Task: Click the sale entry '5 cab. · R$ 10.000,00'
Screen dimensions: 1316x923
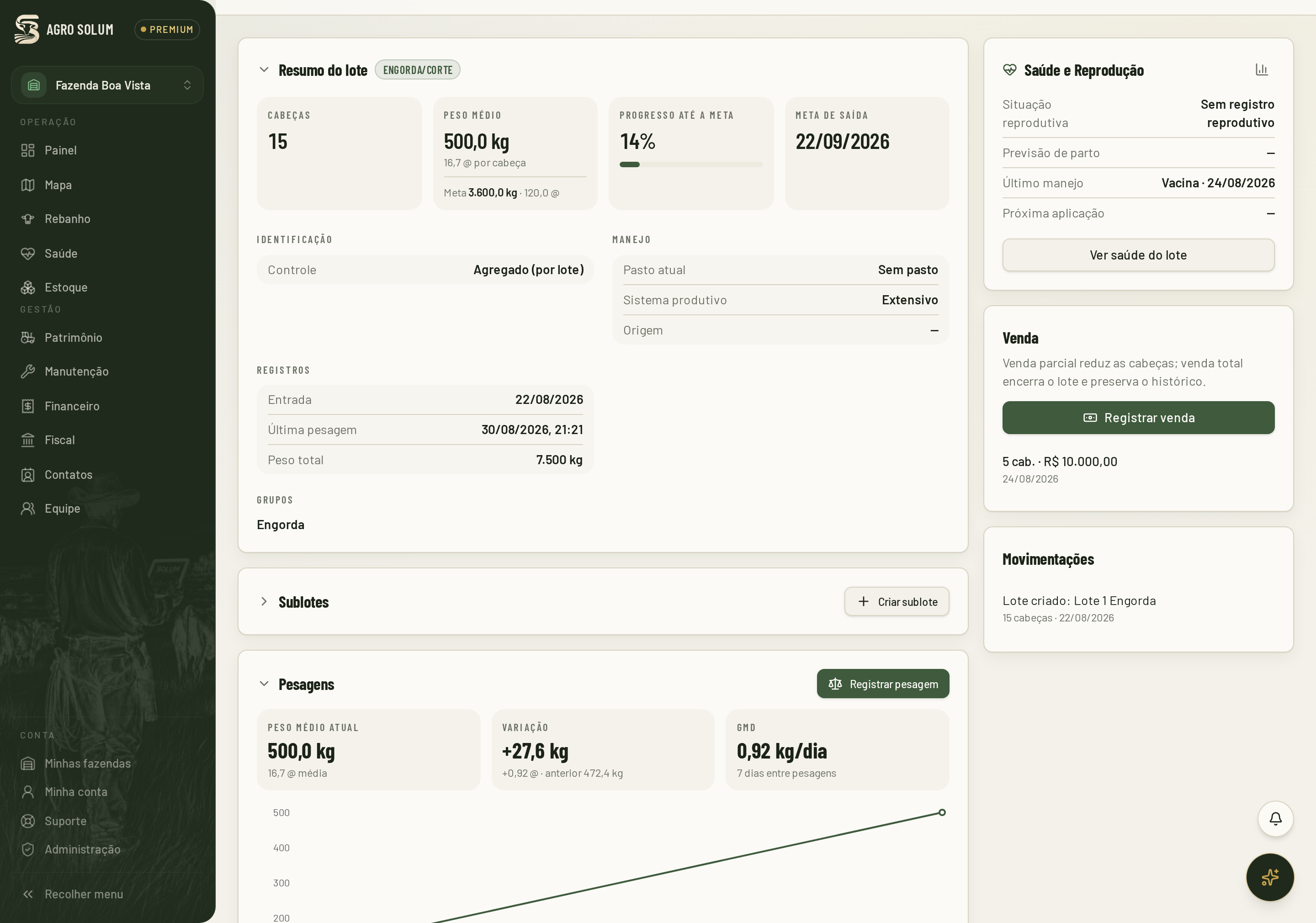Action: [x=1060, y=461]
